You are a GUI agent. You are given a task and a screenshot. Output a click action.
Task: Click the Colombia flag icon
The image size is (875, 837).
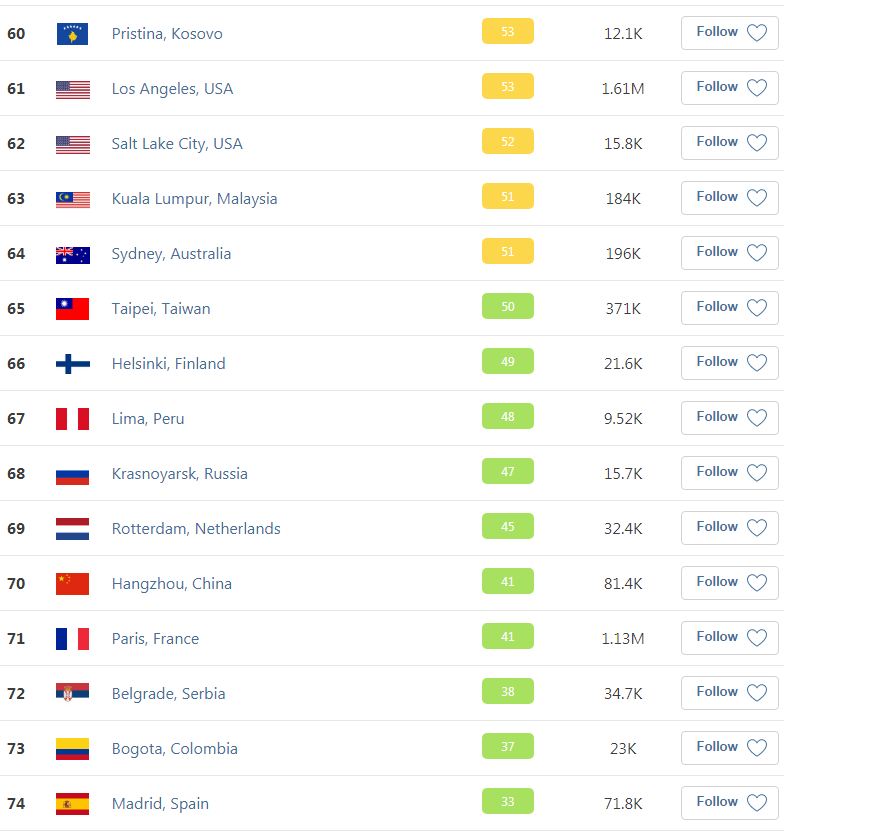click(73, 749)
